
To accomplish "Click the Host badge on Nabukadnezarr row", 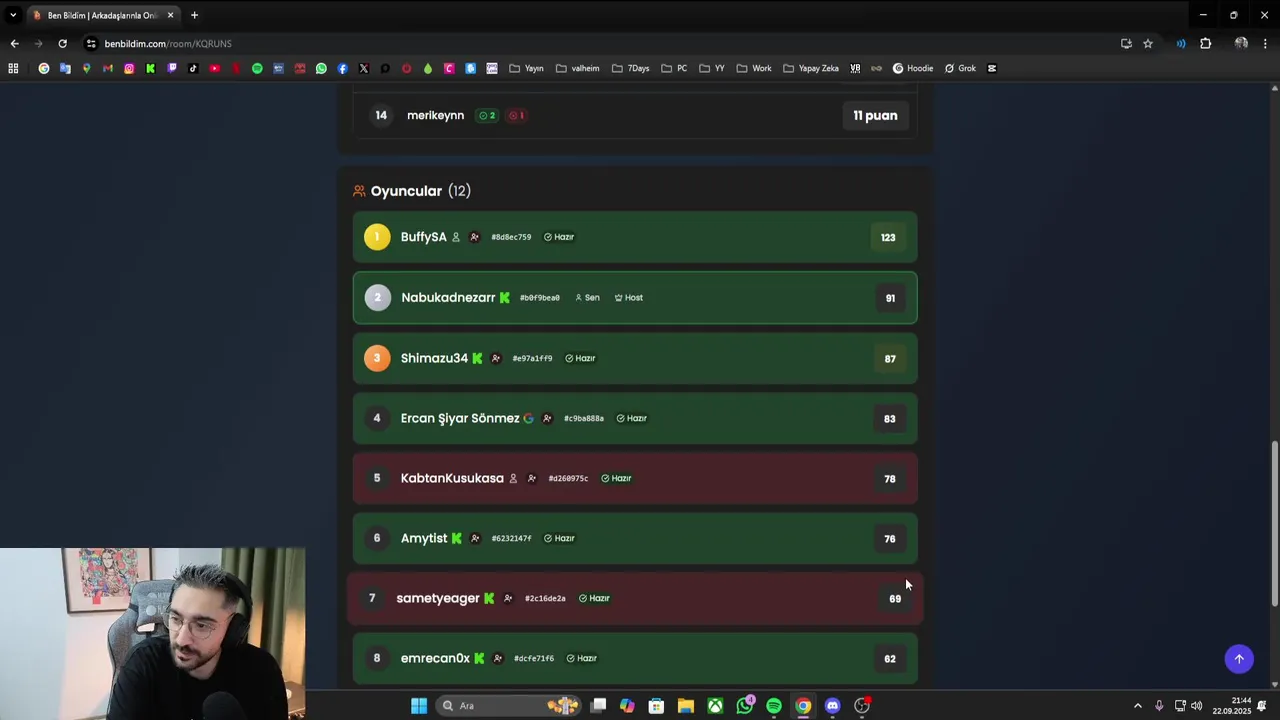I will click(629, 298).
